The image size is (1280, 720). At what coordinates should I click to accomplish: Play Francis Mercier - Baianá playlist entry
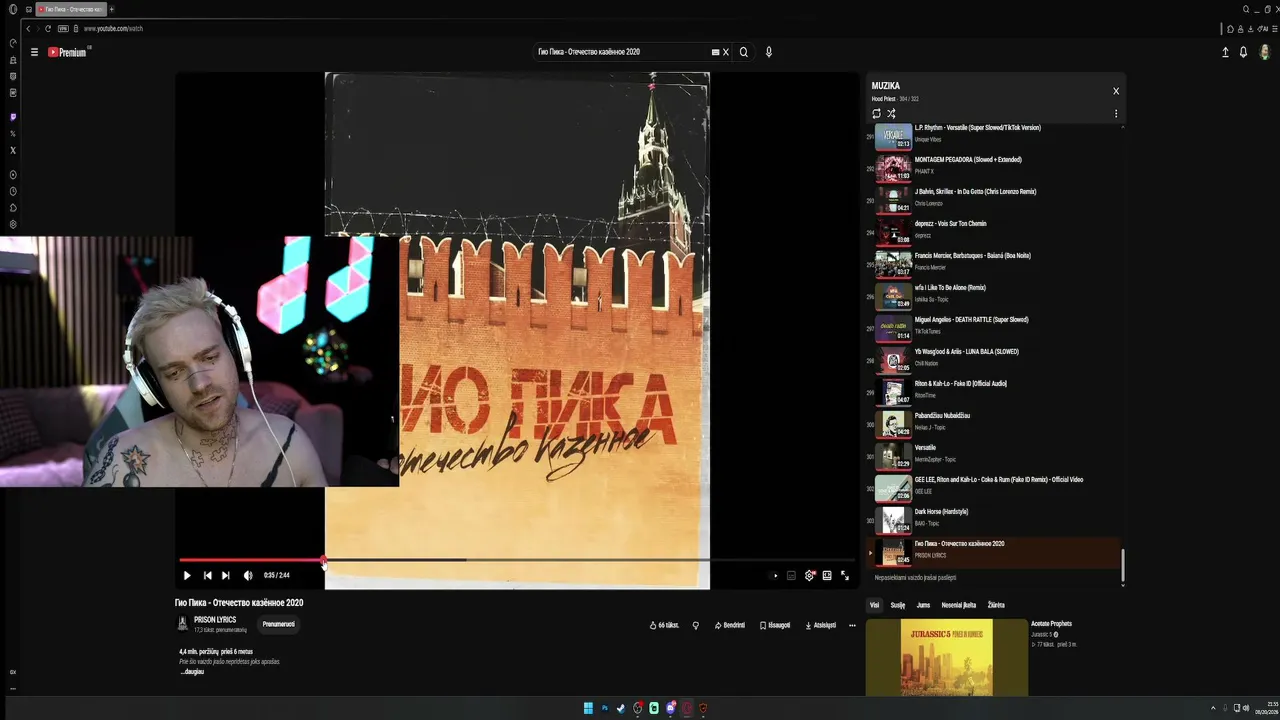993,263
